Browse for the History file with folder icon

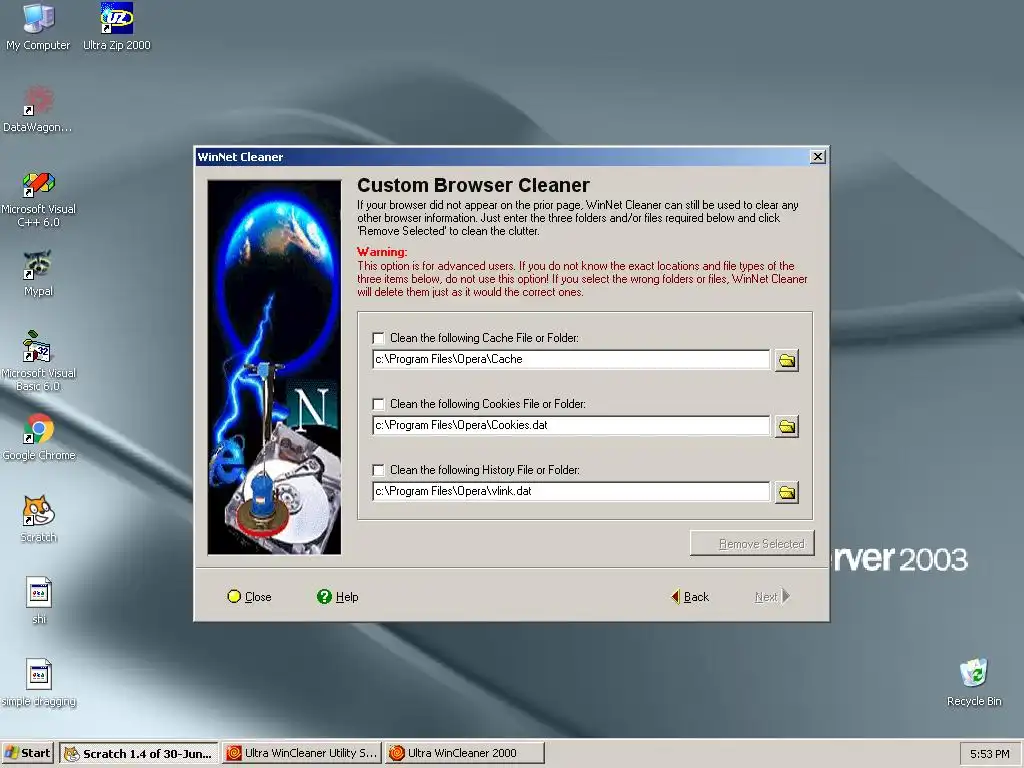click(787, 492)
